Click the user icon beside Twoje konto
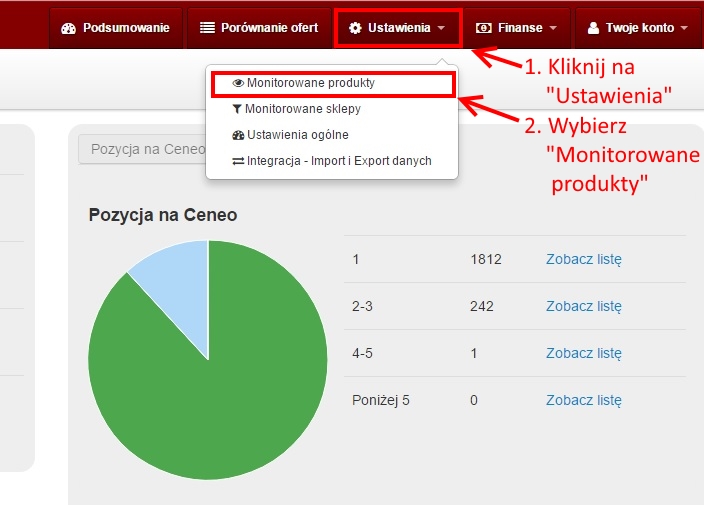 pos(593,28)
